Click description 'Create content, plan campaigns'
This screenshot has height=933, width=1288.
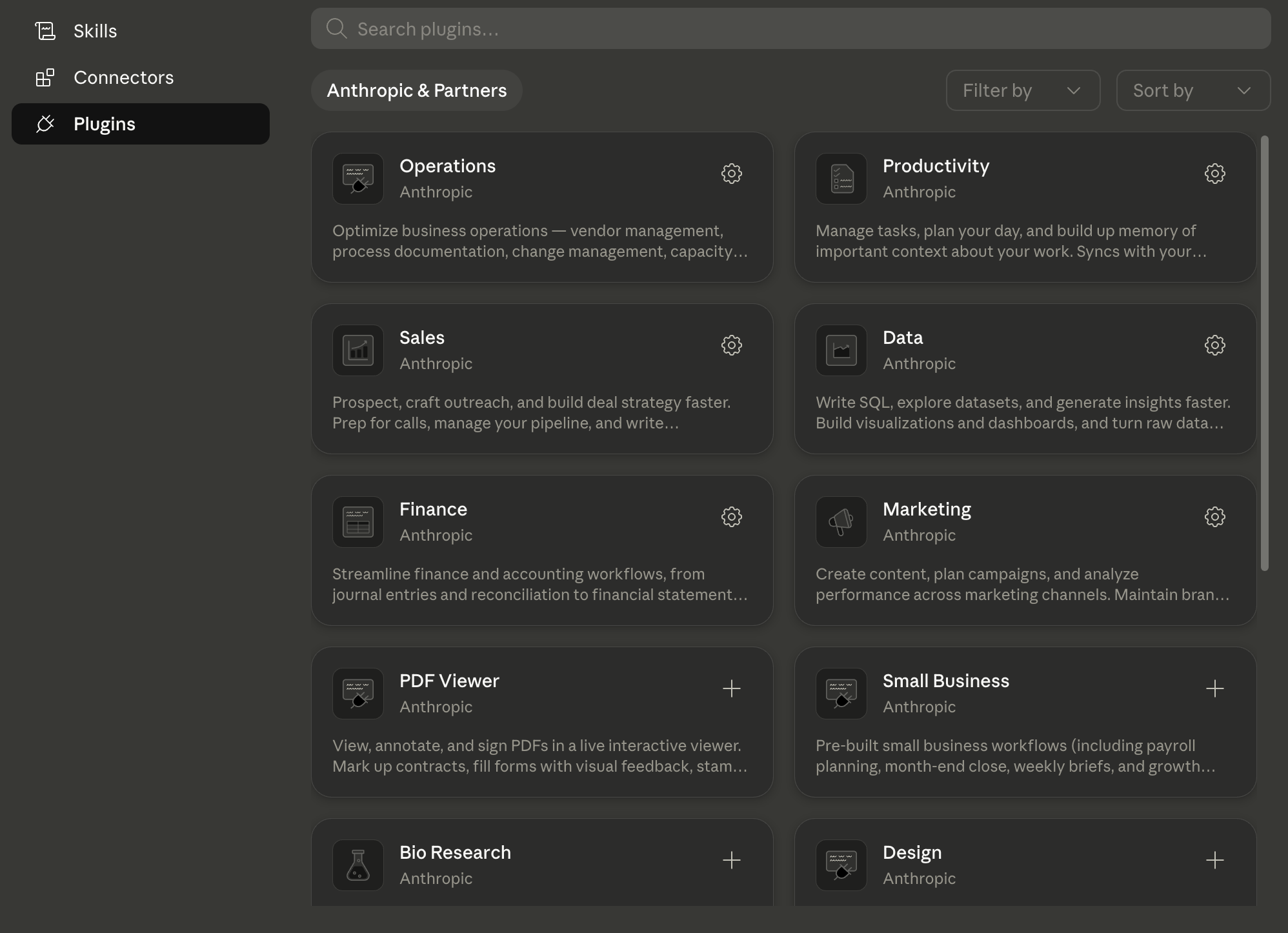tap(1023, 584)
